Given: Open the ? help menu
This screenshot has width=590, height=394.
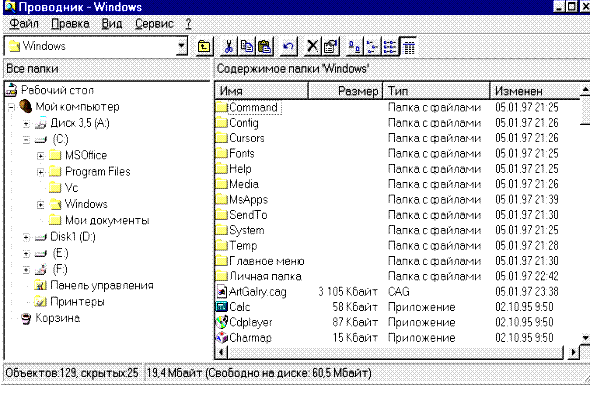Looking at the screenshot, I should click(x=188, y=24).
